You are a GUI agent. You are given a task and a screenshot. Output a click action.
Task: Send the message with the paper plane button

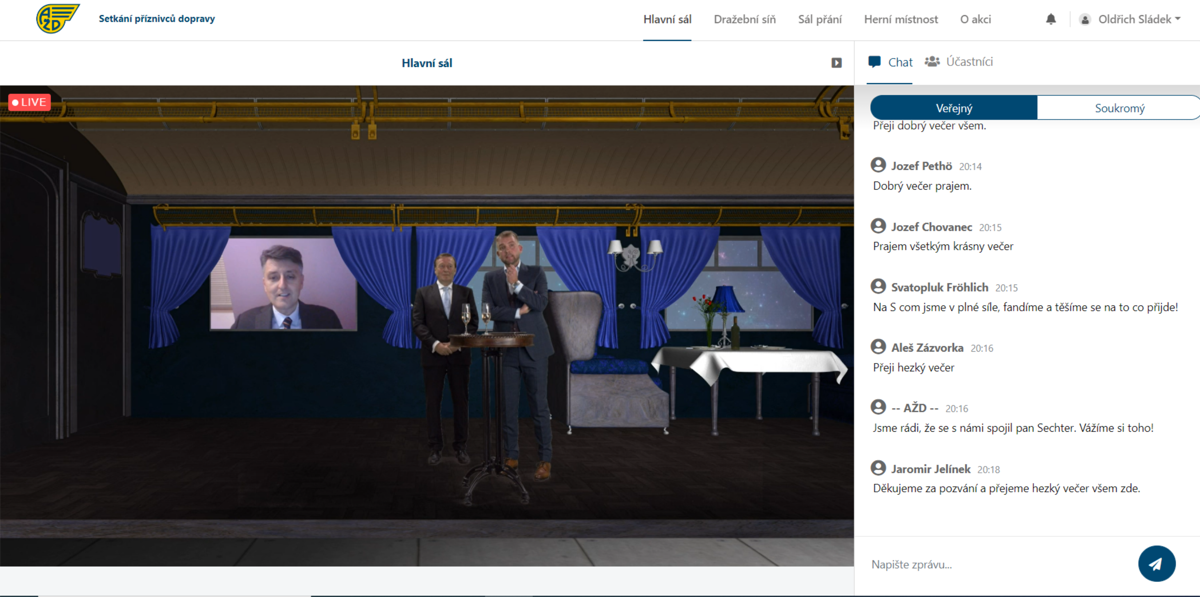click(x=1156, y=564)
